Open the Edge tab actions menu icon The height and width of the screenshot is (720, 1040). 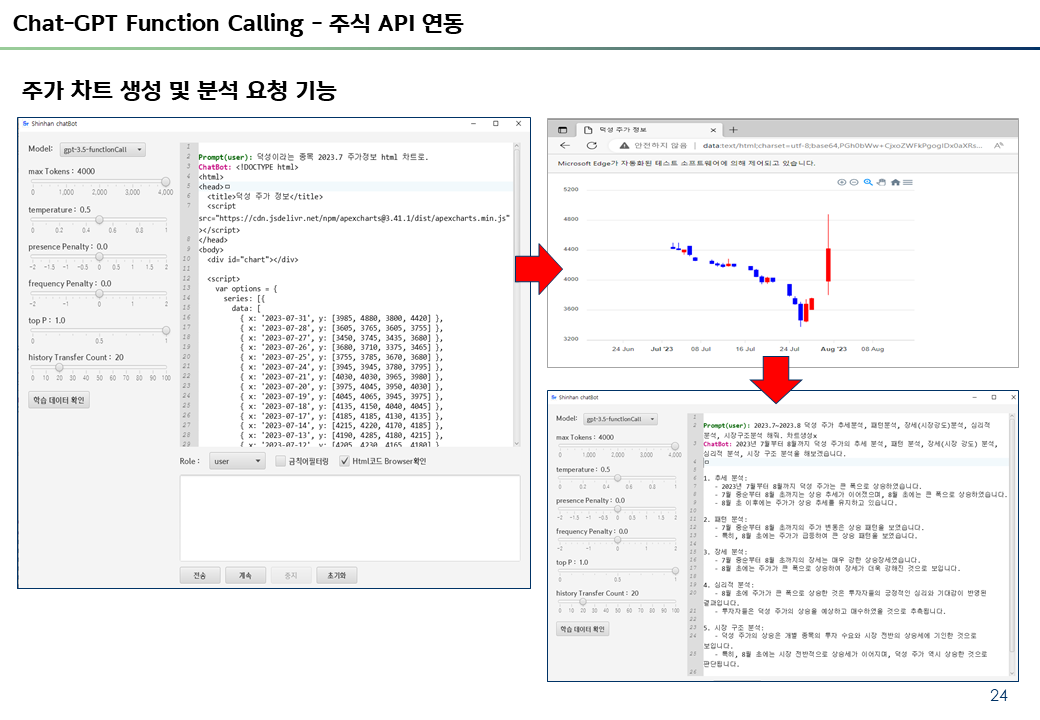(x=562, y=130)
